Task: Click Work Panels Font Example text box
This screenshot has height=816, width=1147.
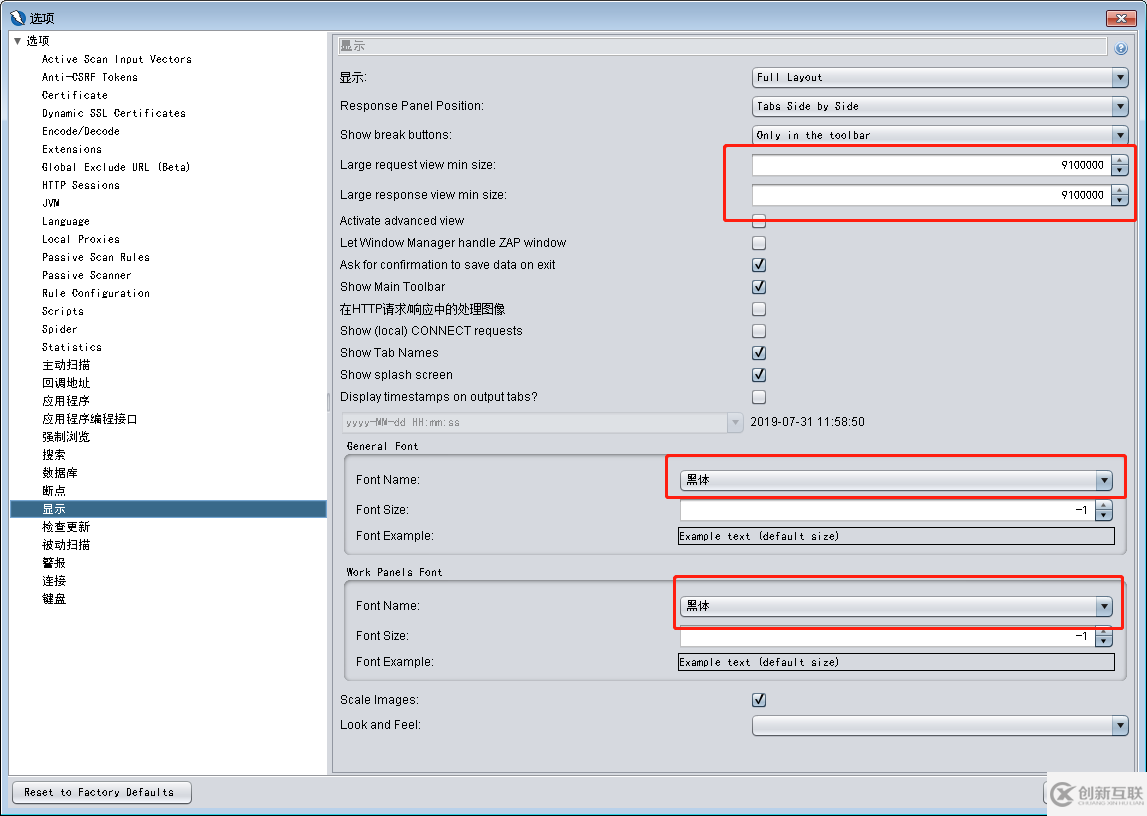Action: tap(896, 662)
